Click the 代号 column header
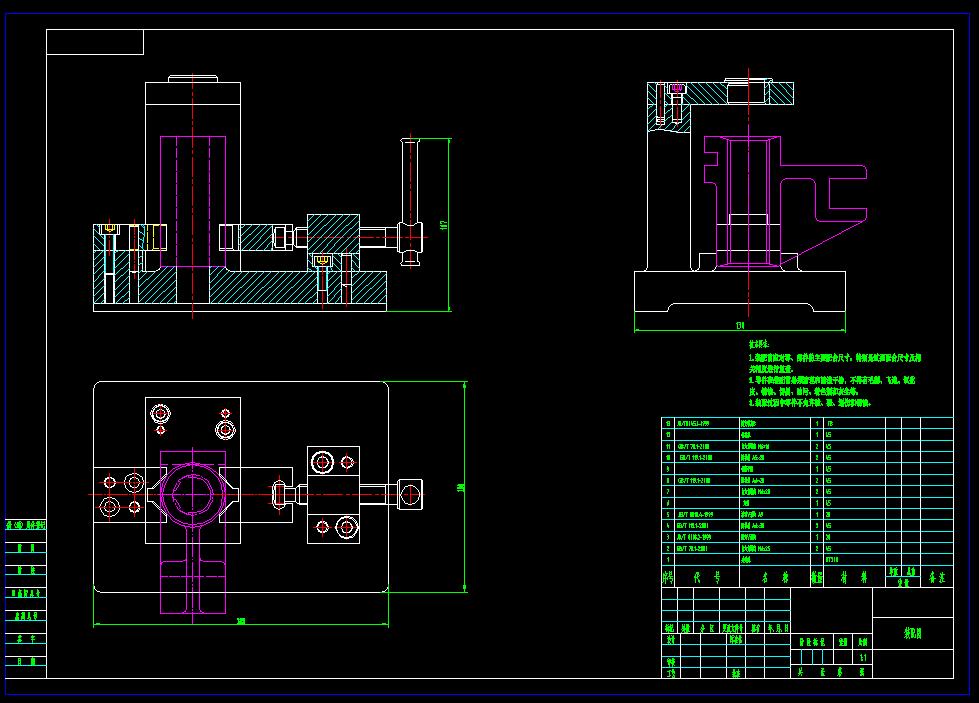Viewport: 979px width, 703px height. tap(707, 578)
